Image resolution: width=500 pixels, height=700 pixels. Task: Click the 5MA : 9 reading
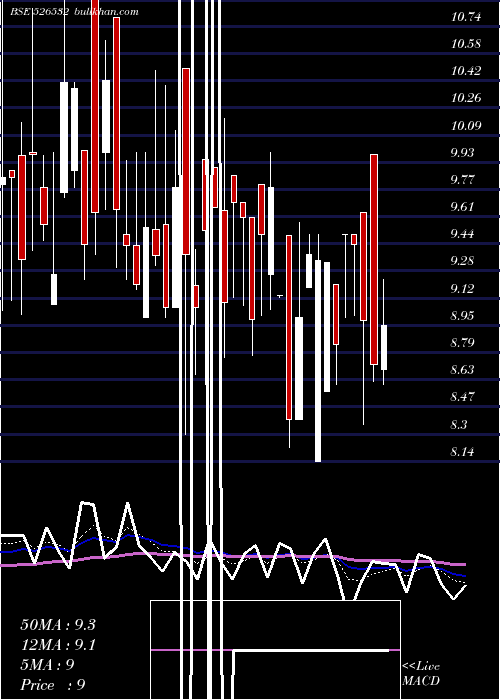[47, 665]
